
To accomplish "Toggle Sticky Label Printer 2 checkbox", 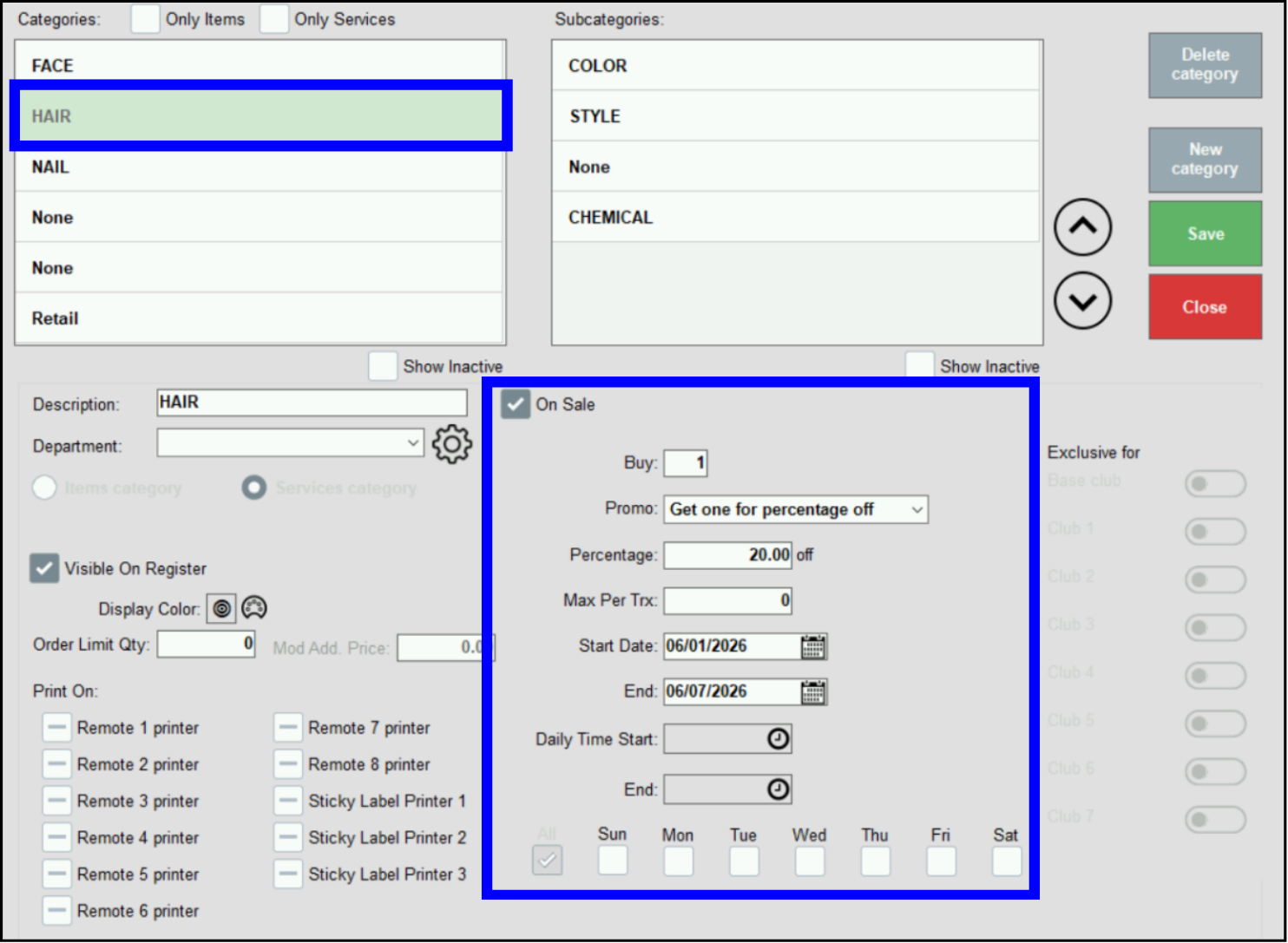I will (x=288, y=837).
